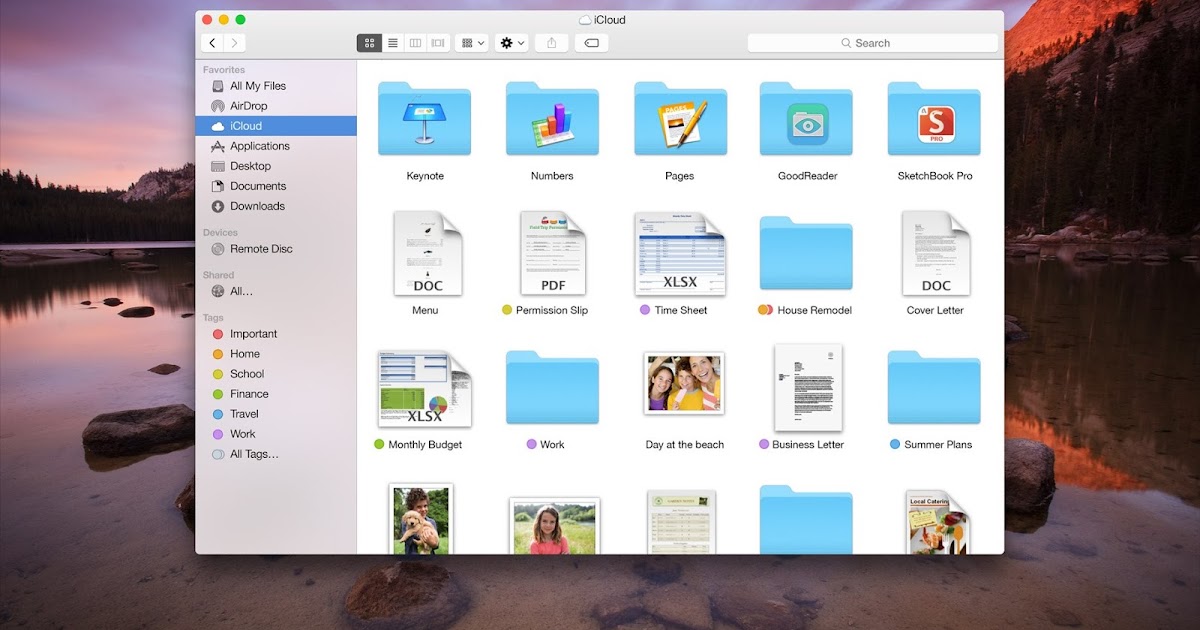Open the Pages app icon
Screen dimensions: 1200x630
pos(679,119)
